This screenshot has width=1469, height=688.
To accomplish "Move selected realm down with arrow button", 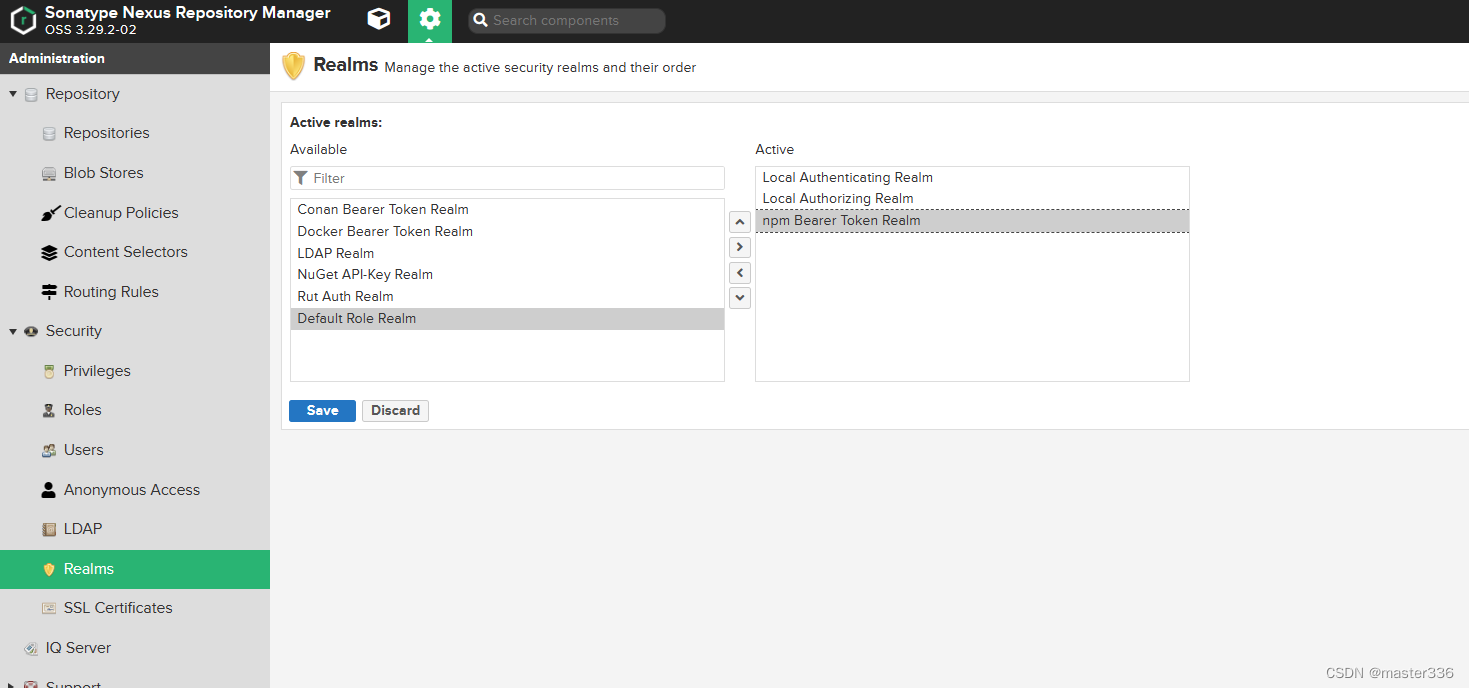I will pyautogui.click(x=740, y=297).
